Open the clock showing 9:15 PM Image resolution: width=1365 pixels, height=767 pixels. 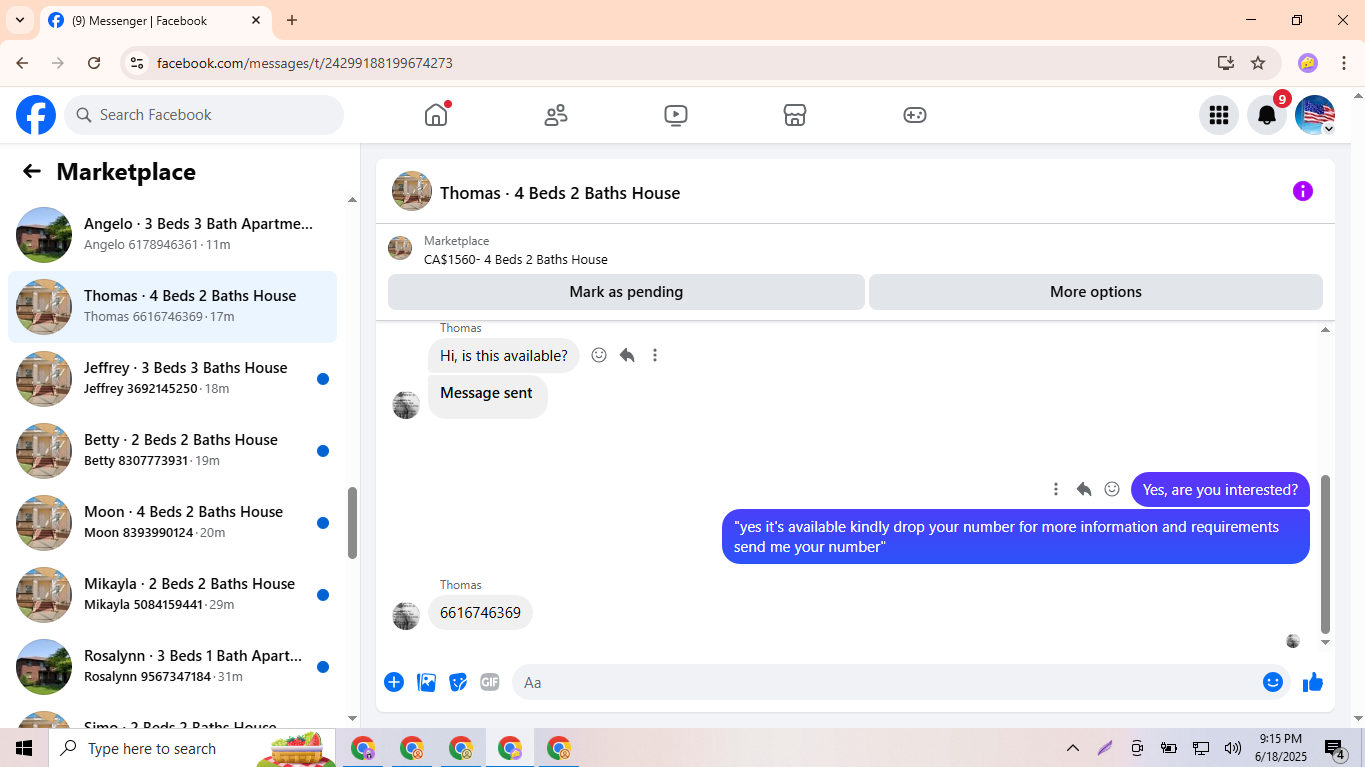1280,747
